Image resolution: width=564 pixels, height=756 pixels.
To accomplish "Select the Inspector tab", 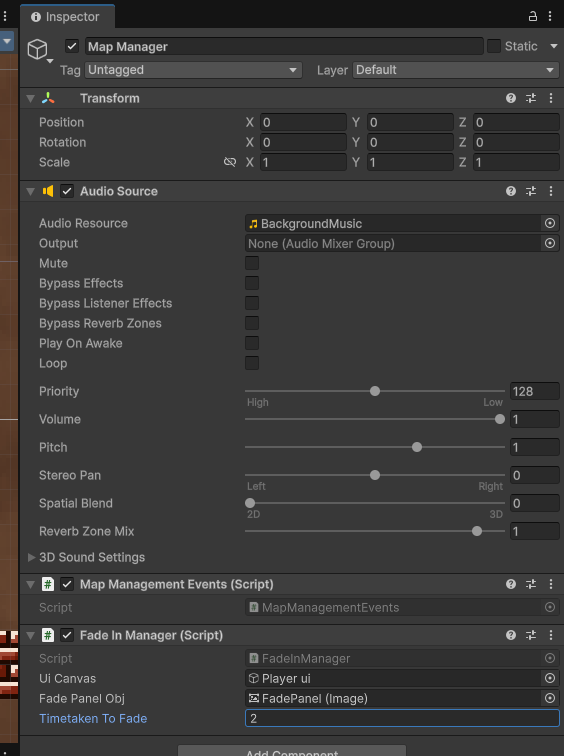I will (66, 17).
